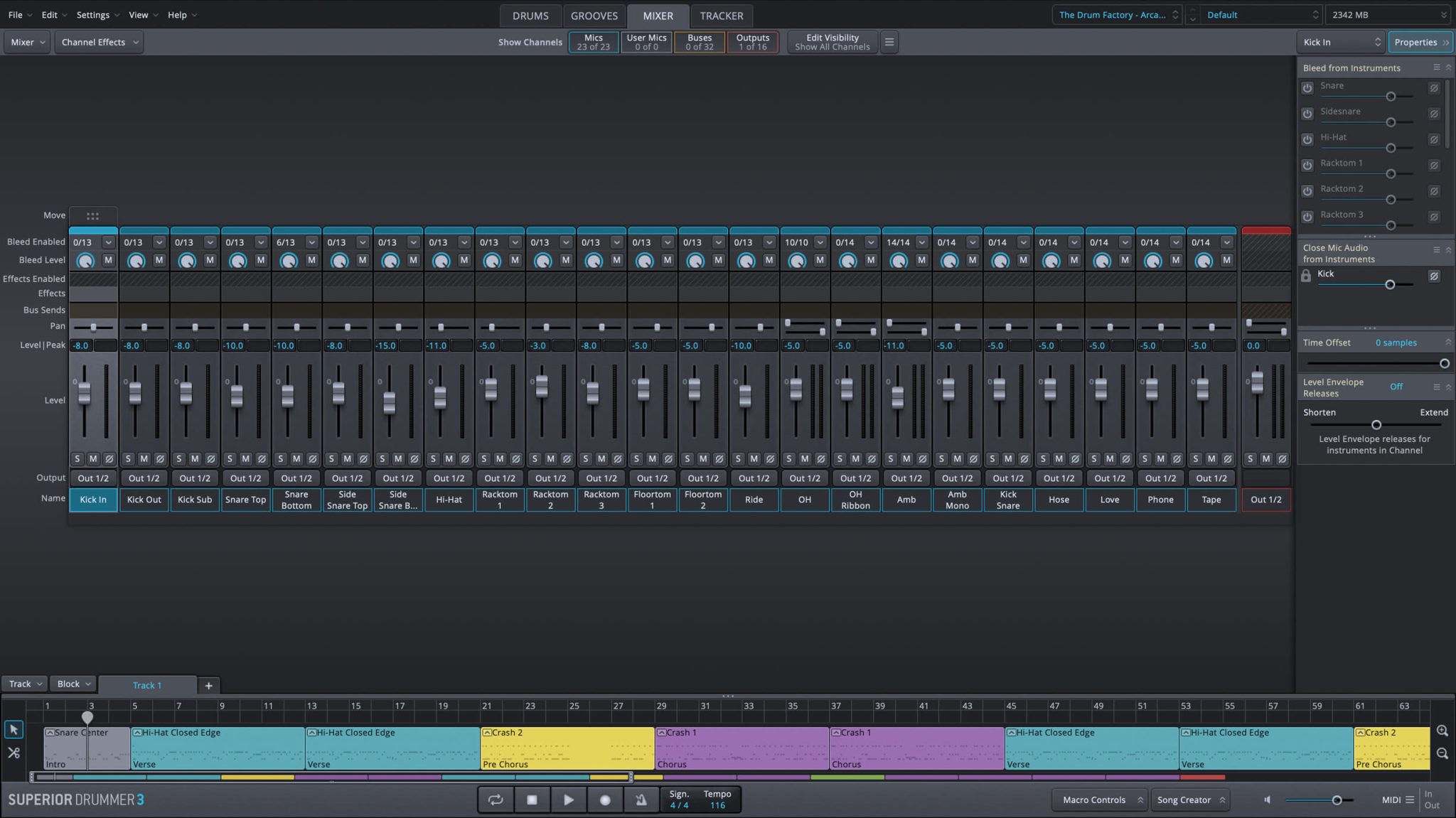Show the Buses channels
Viewport: 1456px width, 818px height.
699,42
